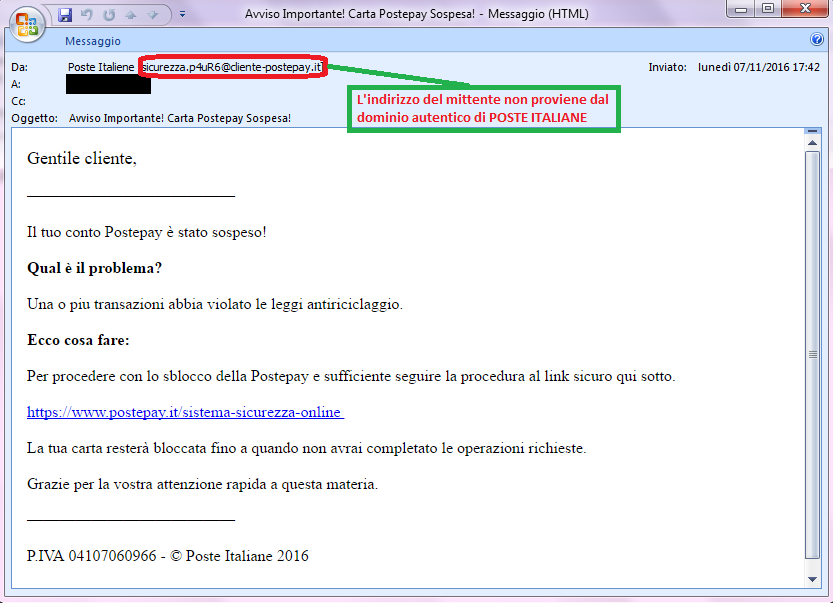This screenshot has height=603, width=833.
Task: Click the line Il tuo conto Postepay è stato sospeso!
Action: (x=147, y=233)
